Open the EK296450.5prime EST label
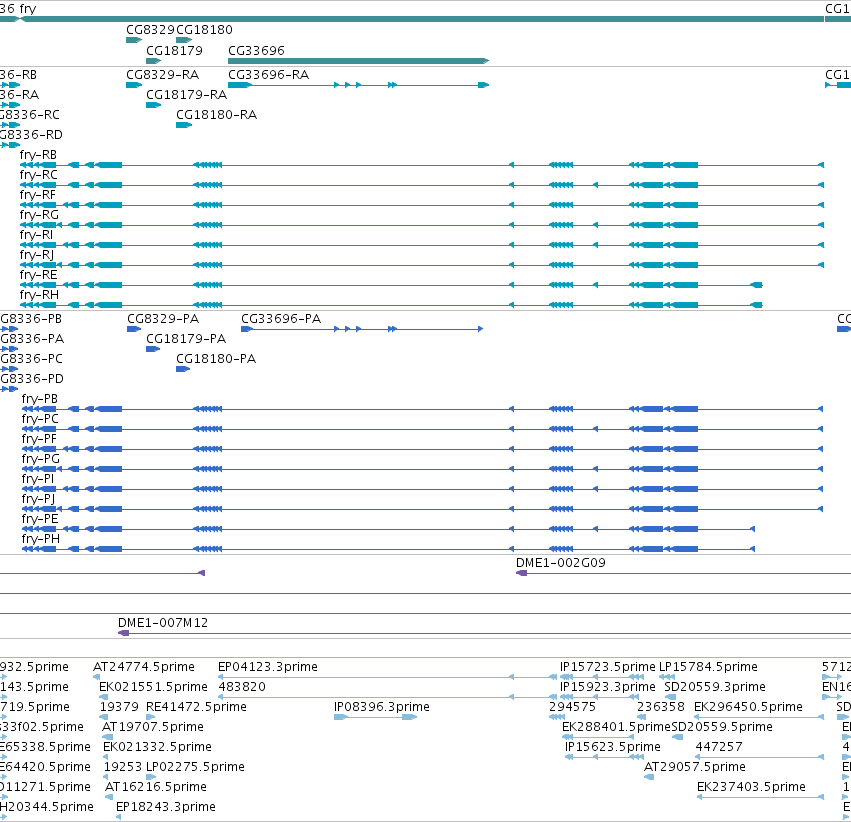Screen dimensions: 851x822 coord(748,707)
